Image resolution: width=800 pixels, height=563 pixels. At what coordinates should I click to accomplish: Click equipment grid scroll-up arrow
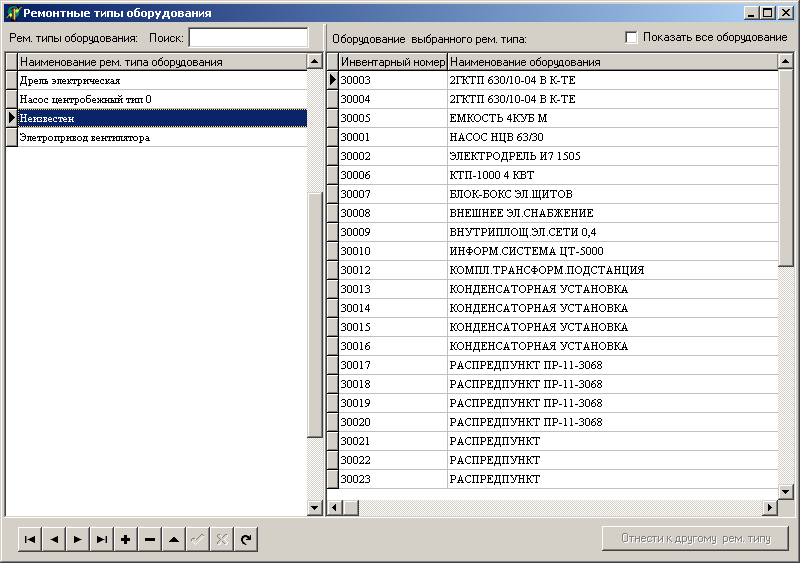click(786, 62)
